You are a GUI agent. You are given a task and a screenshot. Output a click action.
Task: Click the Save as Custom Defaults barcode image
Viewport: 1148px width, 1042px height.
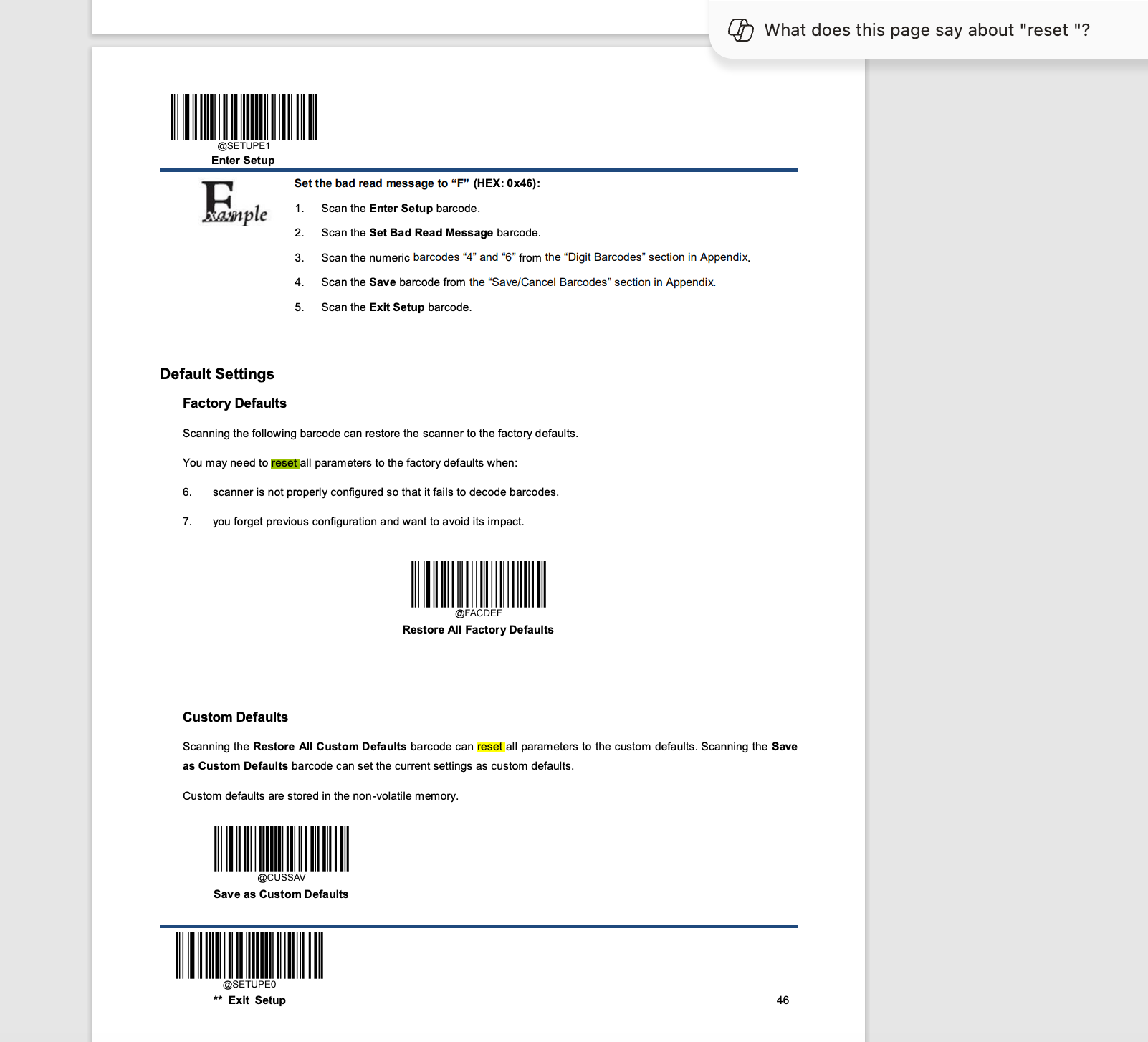[x=281, y=849]
